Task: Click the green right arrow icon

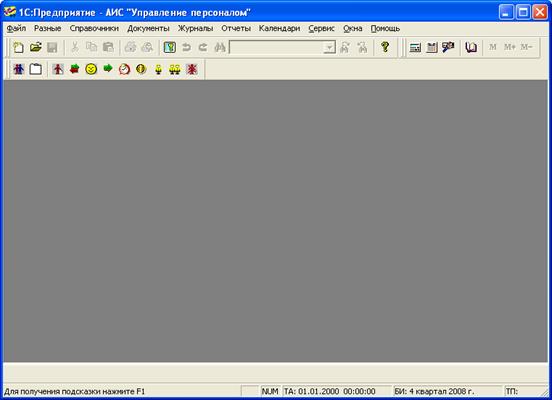Action: 108,68
